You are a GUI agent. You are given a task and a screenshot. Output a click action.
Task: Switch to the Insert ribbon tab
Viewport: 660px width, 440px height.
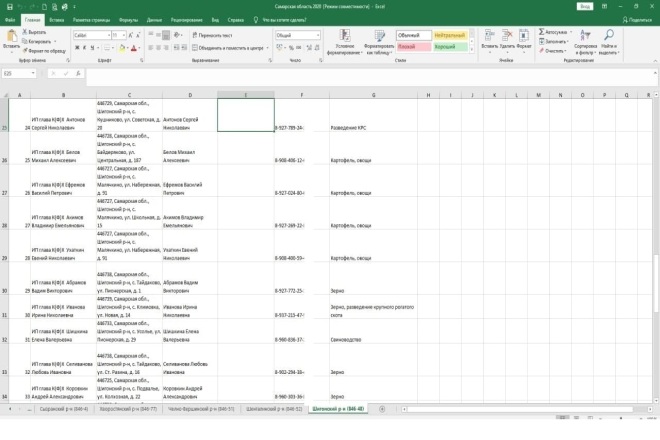(56, 20)
